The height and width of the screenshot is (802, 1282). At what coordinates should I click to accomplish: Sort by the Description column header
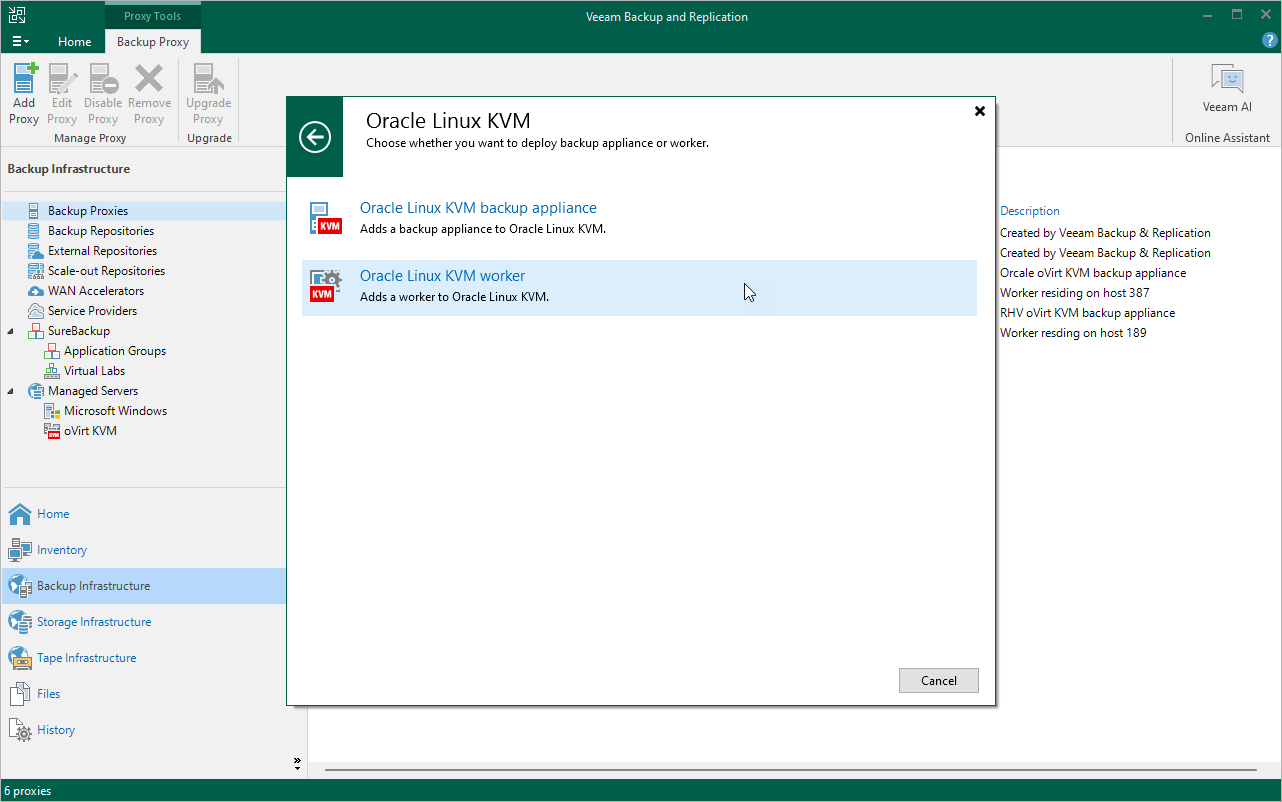(x=1030, y=211)
